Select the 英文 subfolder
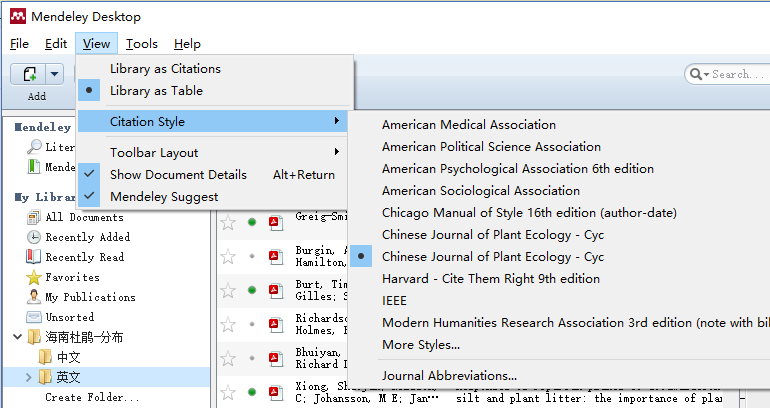 (68, 377)
